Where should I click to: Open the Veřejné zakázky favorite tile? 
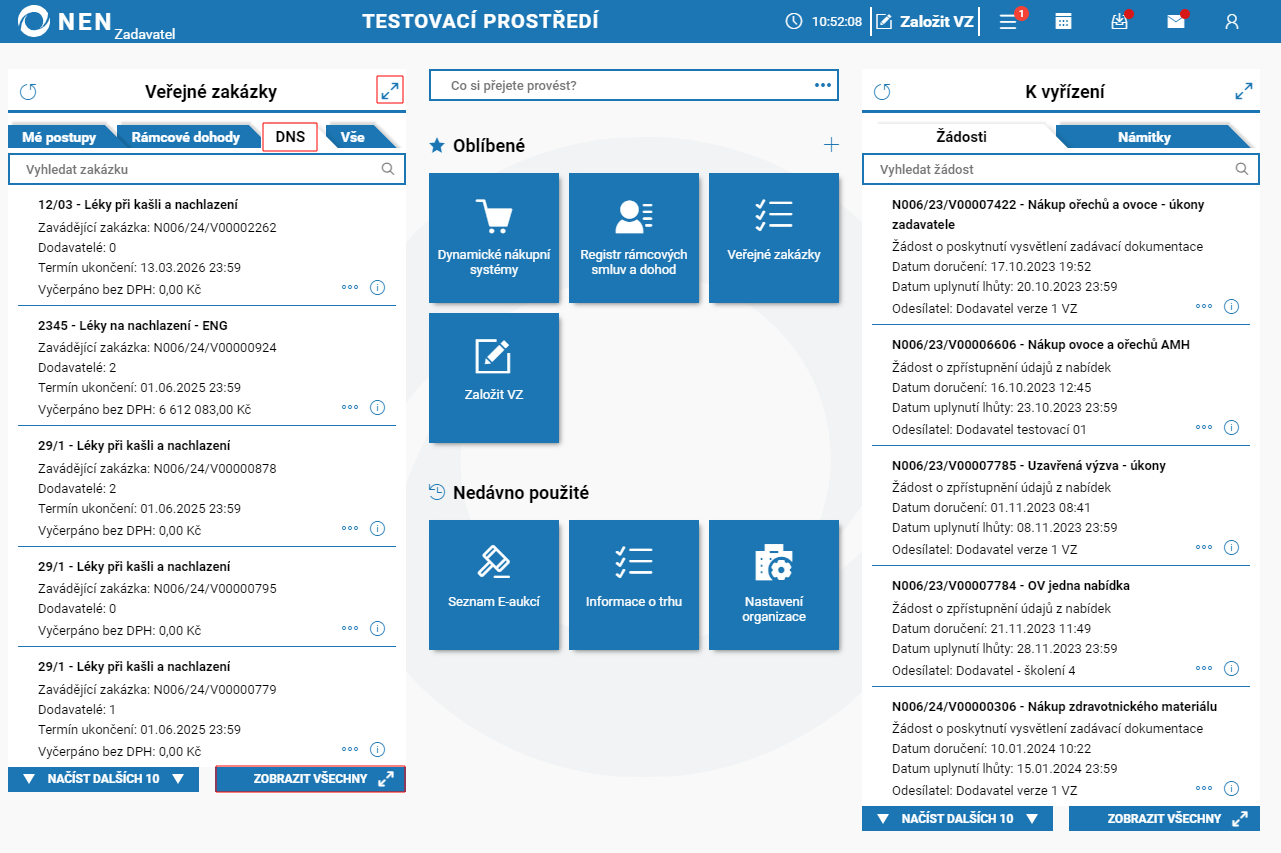774,238
